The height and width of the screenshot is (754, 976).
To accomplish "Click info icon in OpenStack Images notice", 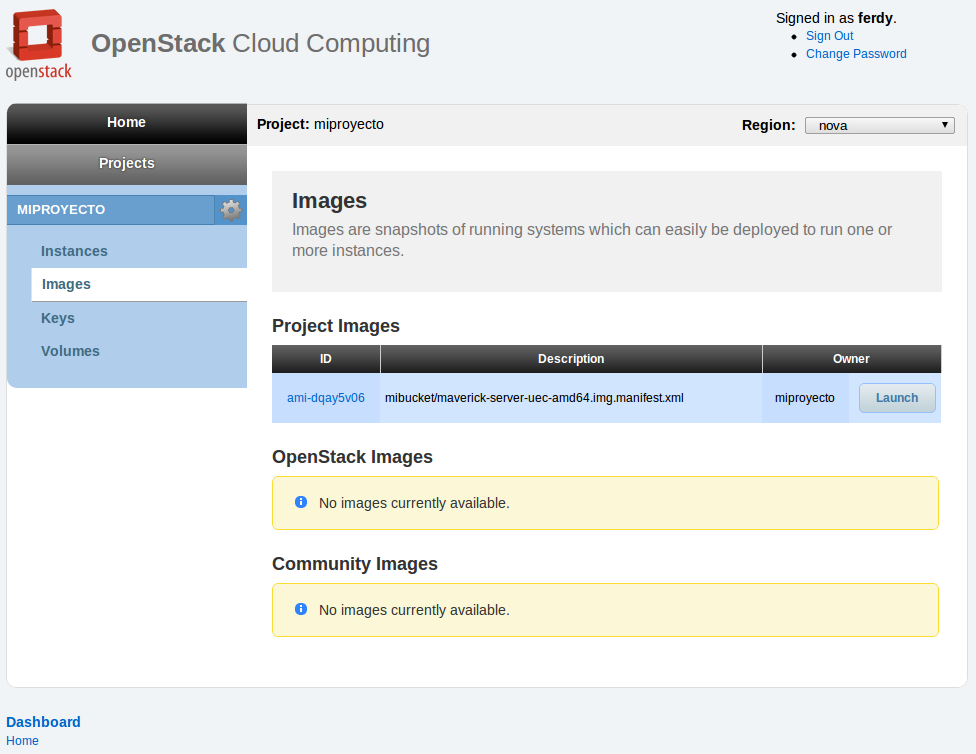I will coord(301,502).
